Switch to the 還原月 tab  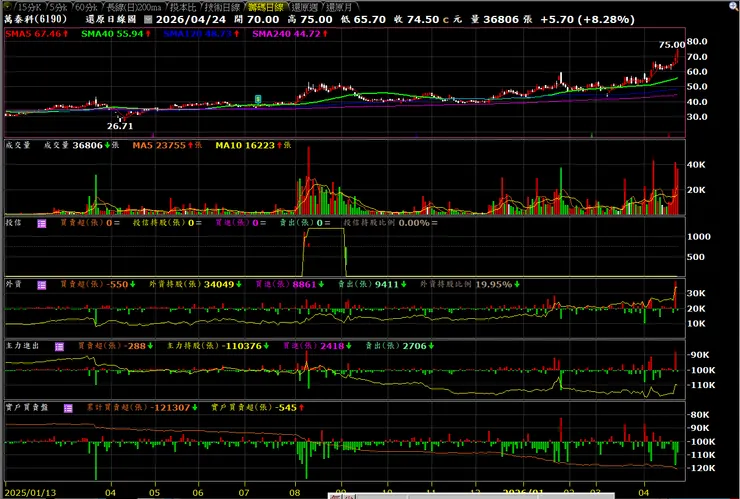(x=339, y=7)
